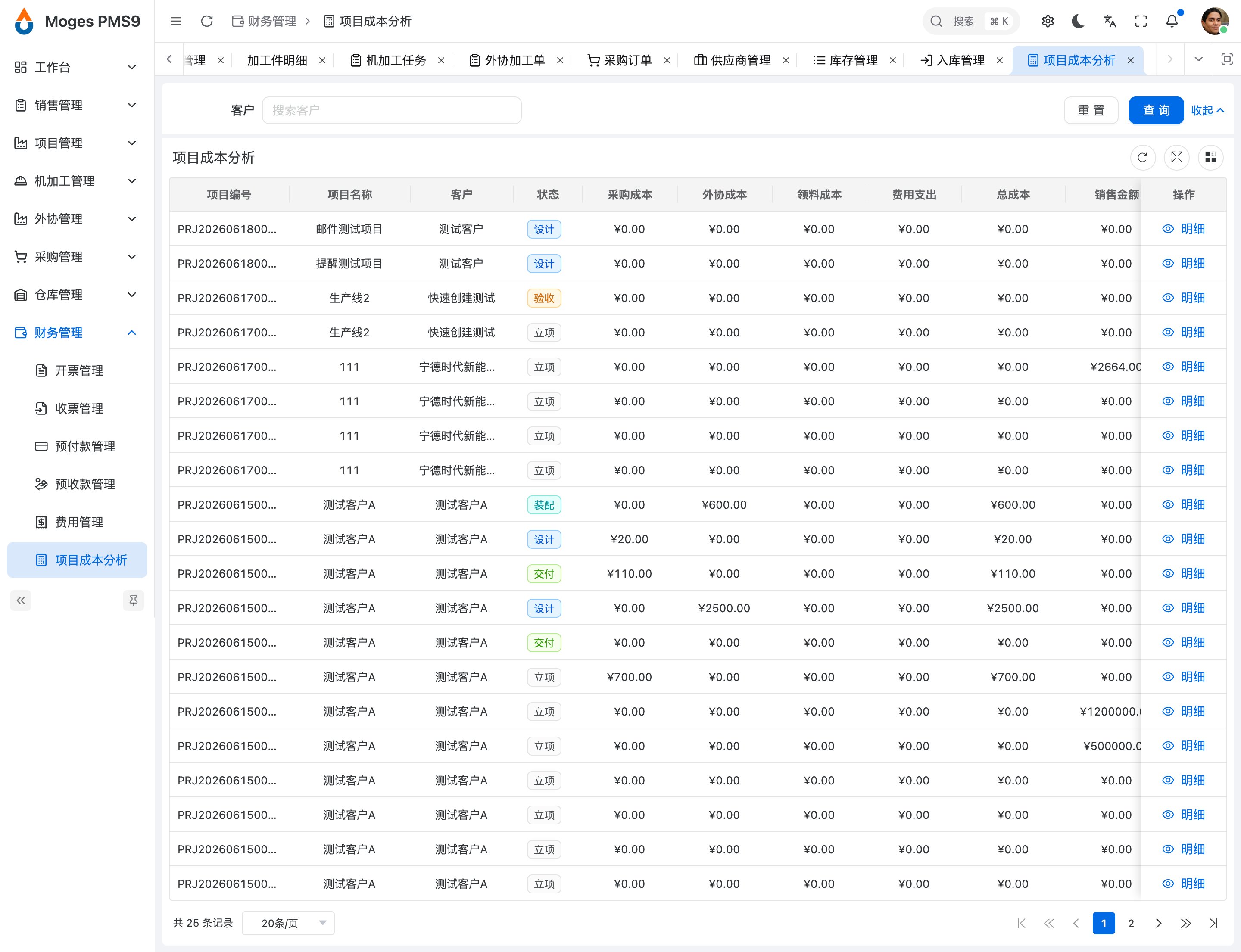Collapse the sidebar with double-chevron icon

(21, 600)
